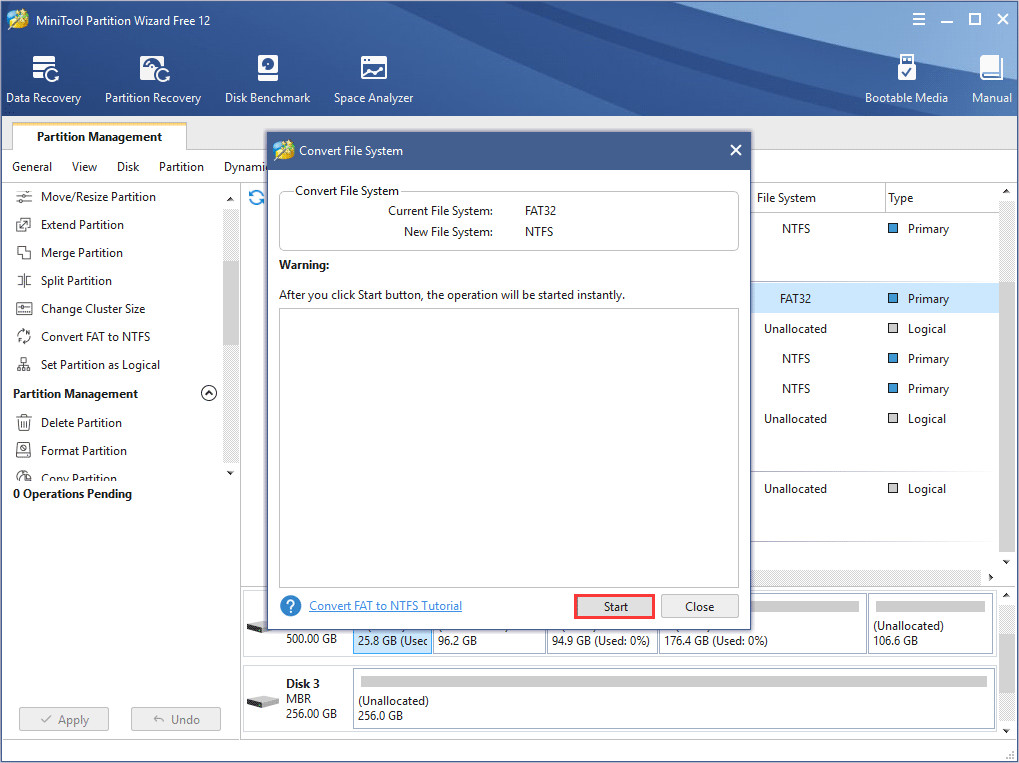Open the Disk menu
1019x763 pixels.
coord(128,167)
